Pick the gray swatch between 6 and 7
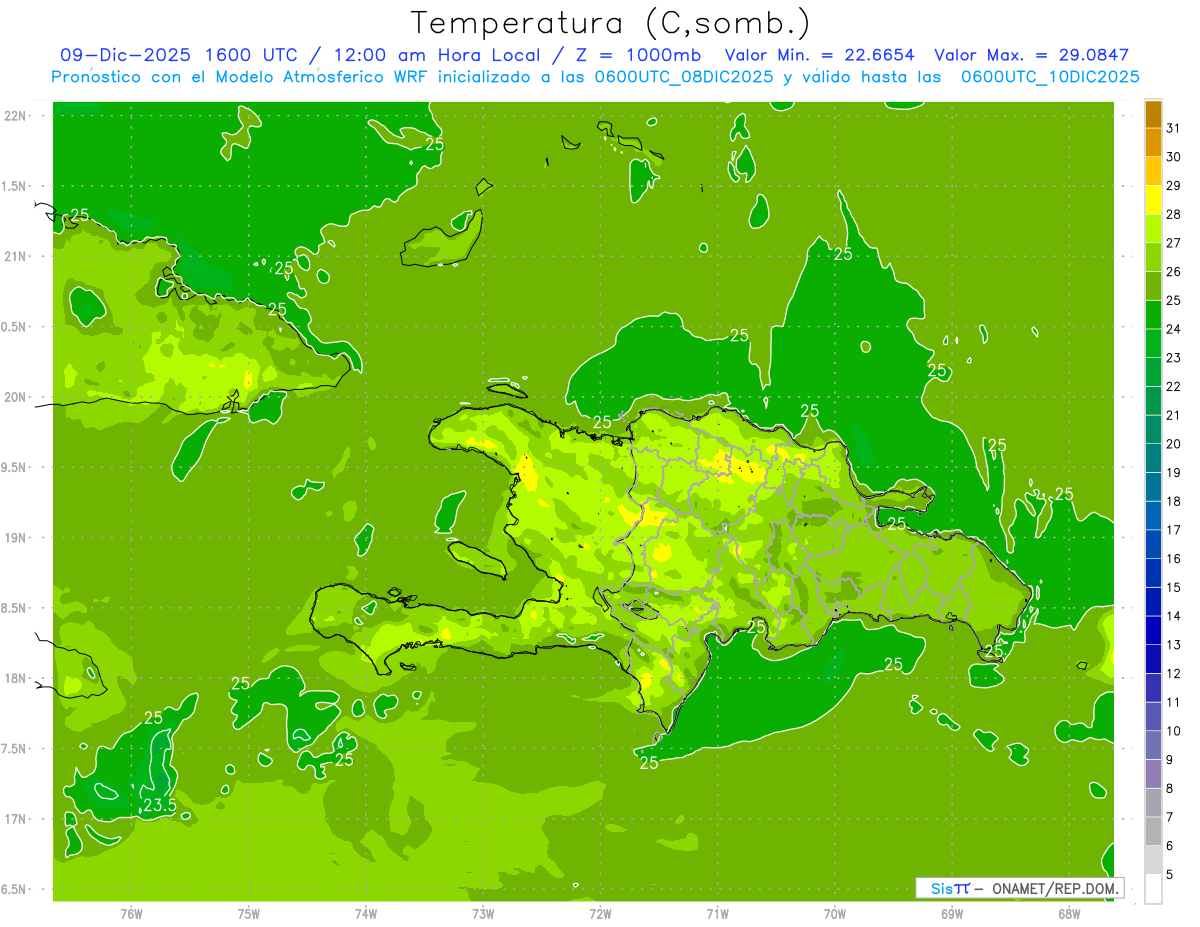Viewport: 1200px width, 927px height. coord(1153,831)
